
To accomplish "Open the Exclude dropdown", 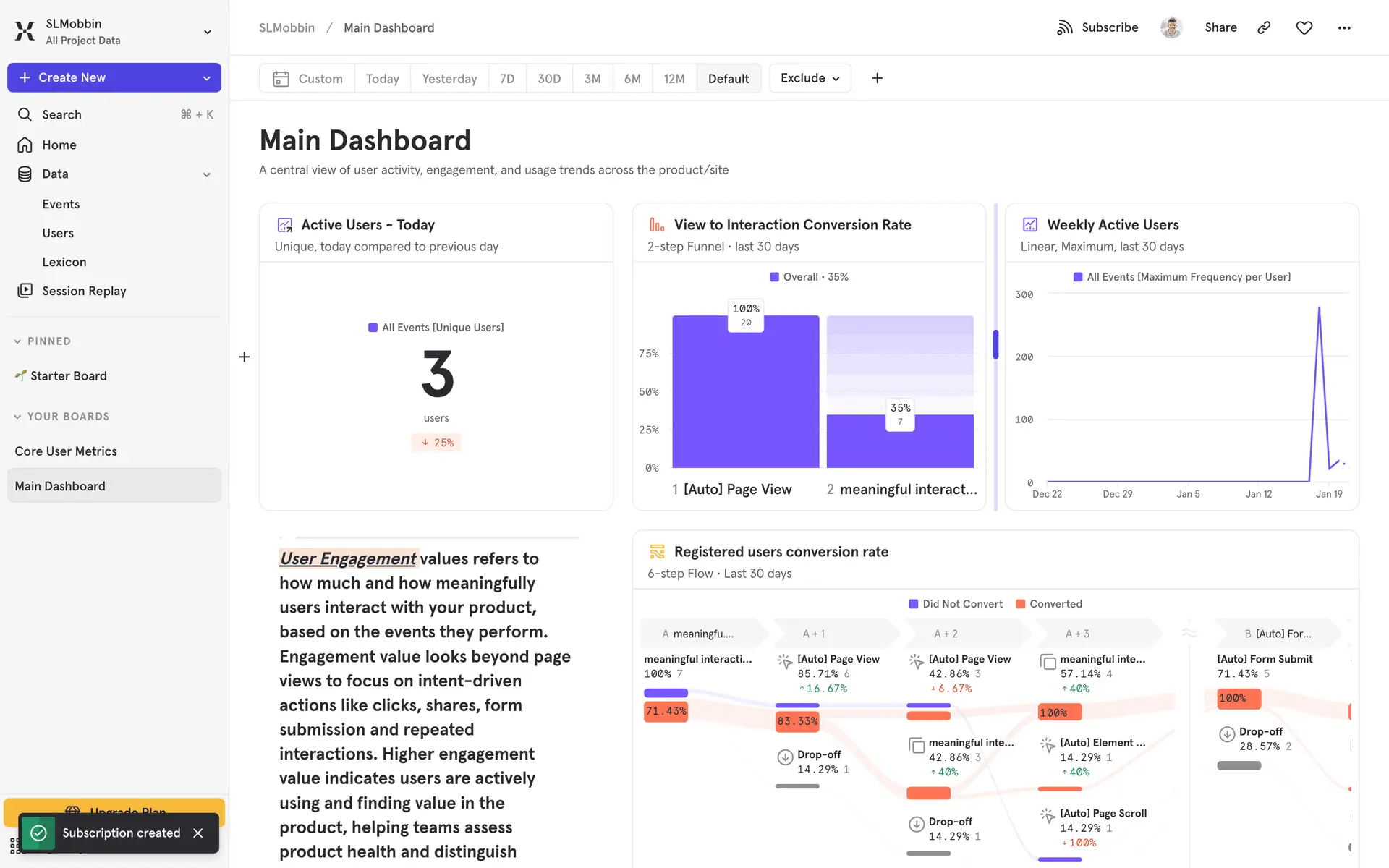I will 810,78.
